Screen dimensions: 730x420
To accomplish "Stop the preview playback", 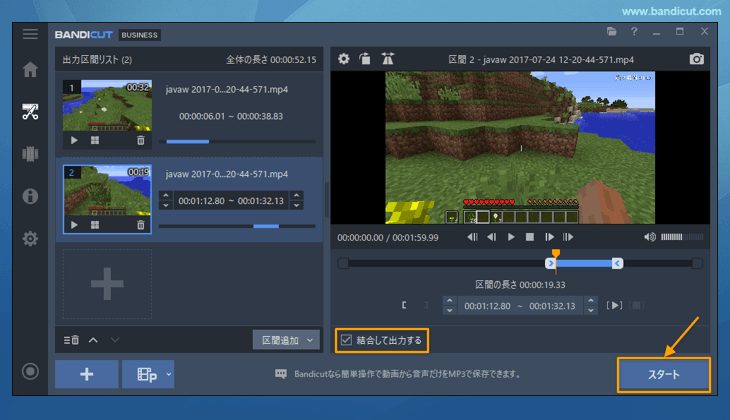I will tap(530, 237).
